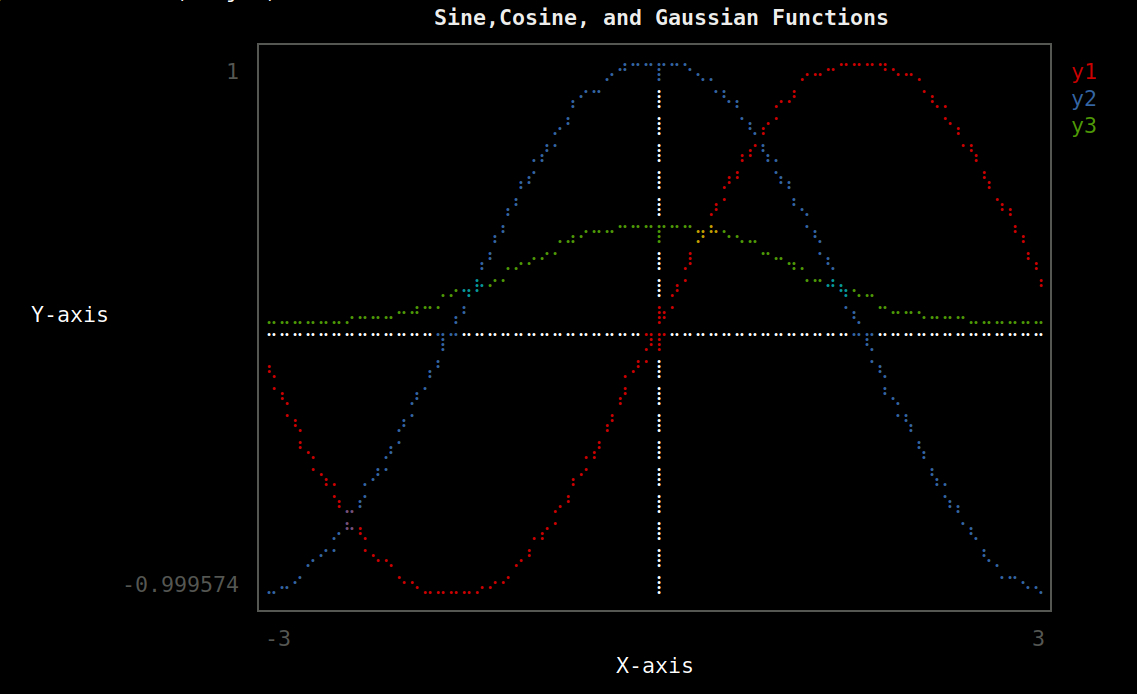The image size is (1137, 694).
Task: Click the left end of the green curve
Action: (x=270, y=323)
